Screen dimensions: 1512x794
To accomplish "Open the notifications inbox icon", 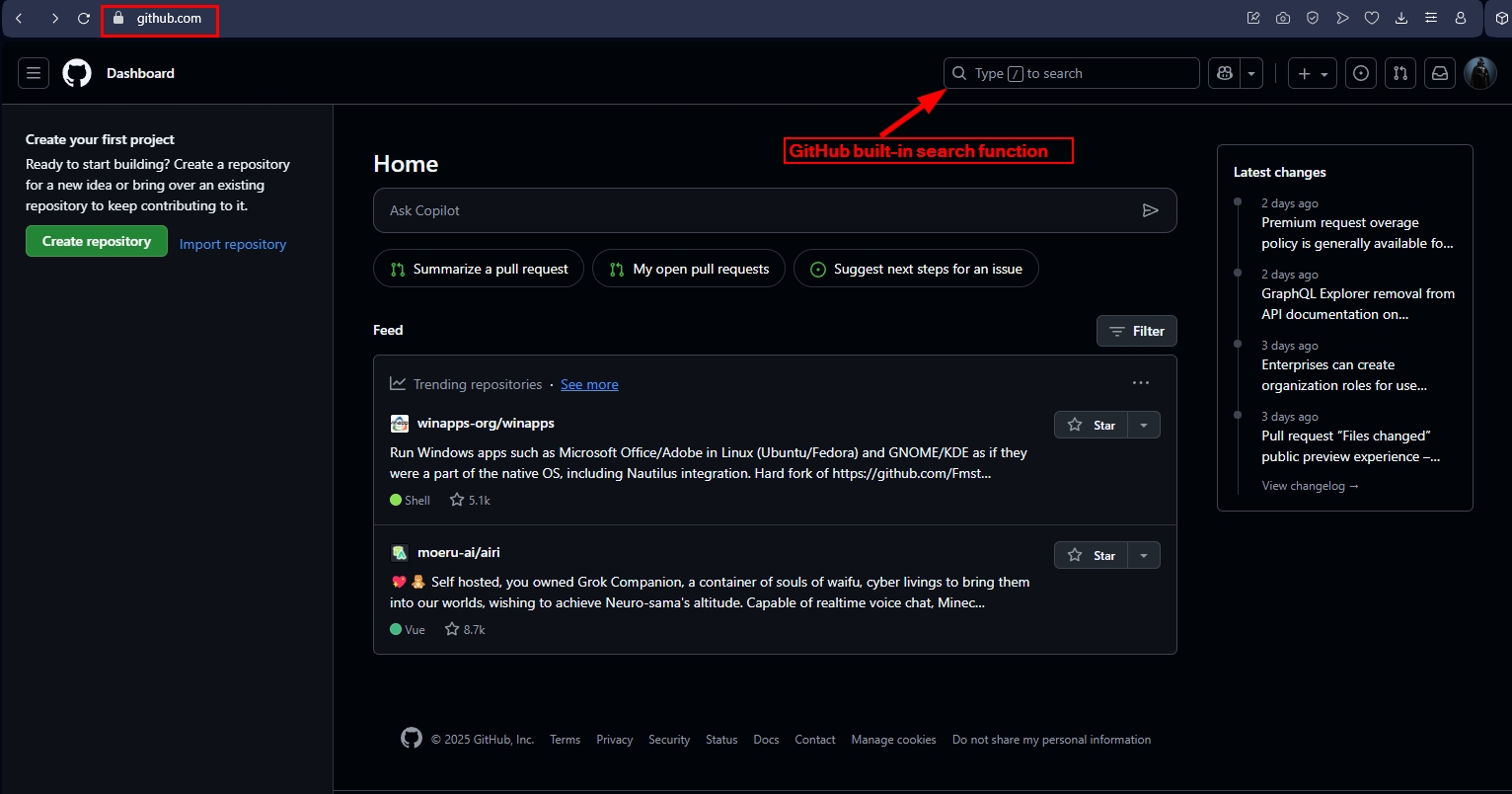I will point(1440,73).
